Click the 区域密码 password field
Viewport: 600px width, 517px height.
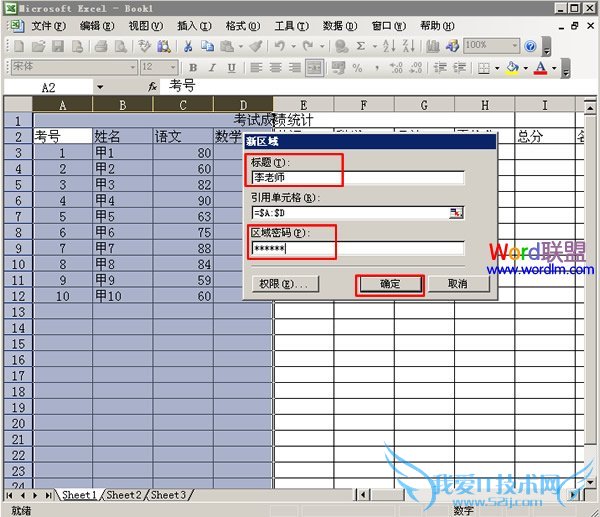[358, 248]
